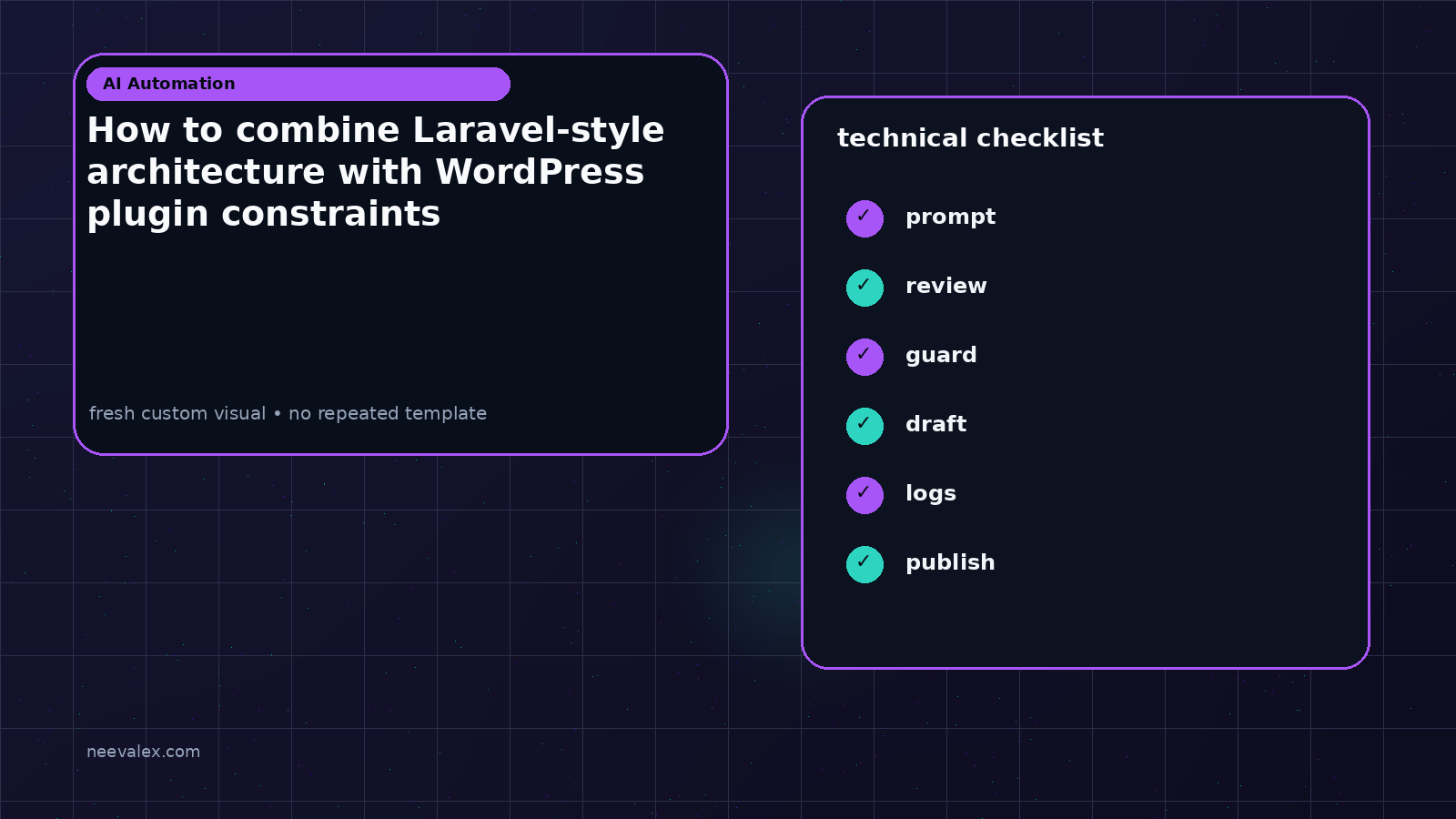Select the "publish" checklist label
The width and height of the screenshot is (1456, 819).
tap(950, 562)
